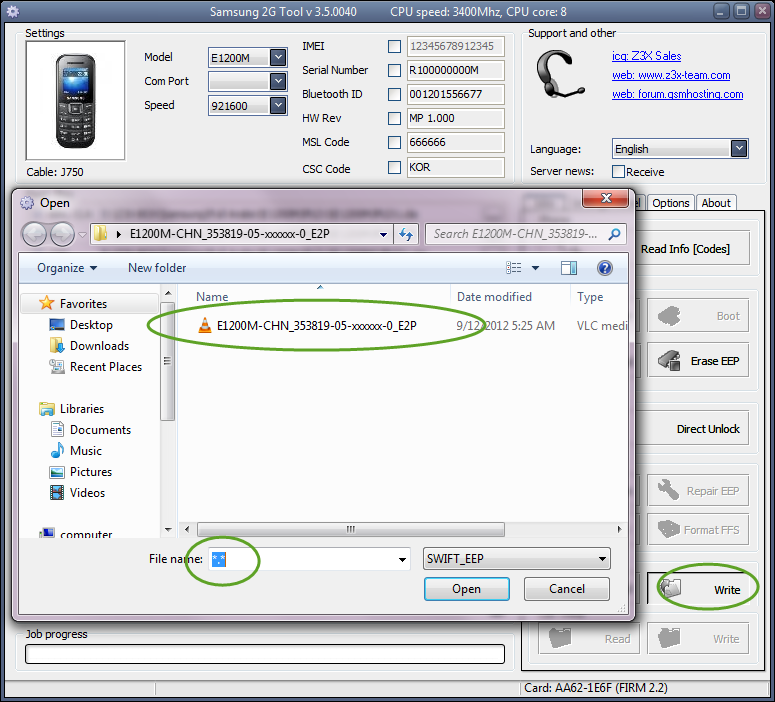Click the circled Write button
Screen dimensions: 775x702
tap(698, 589)
